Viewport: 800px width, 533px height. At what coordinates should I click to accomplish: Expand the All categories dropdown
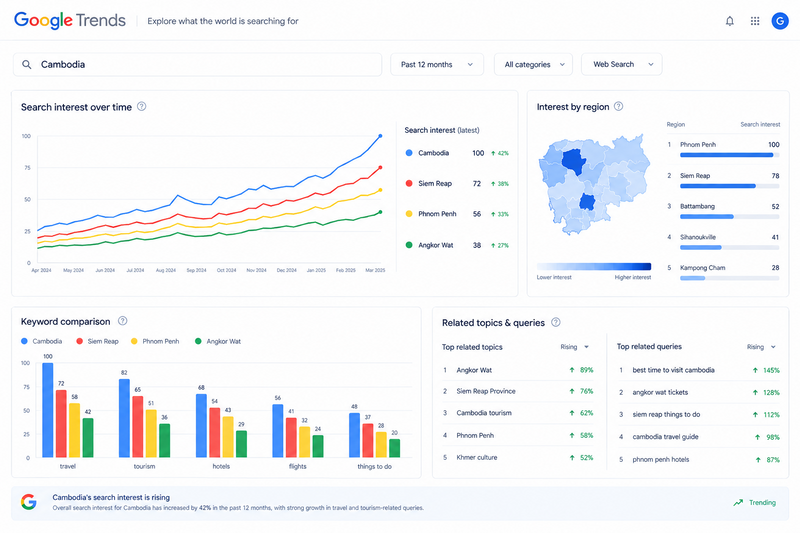click(x=533, y=64)
